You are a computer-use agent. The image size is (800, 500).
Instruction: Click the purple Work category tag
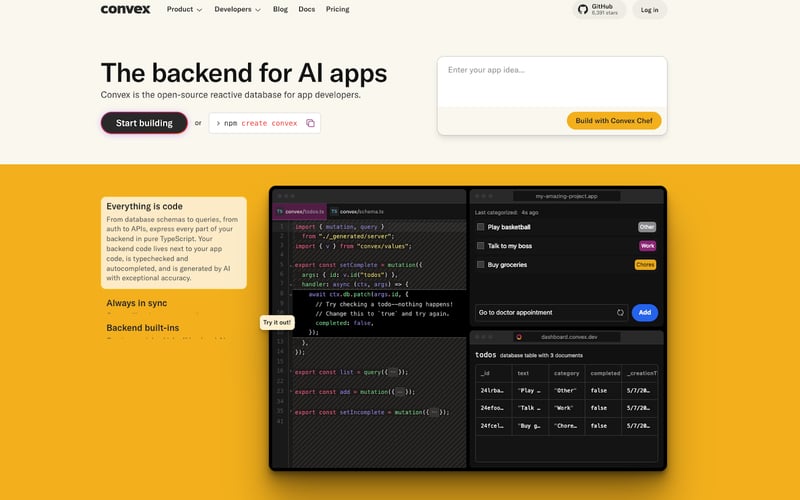[647, 245]
